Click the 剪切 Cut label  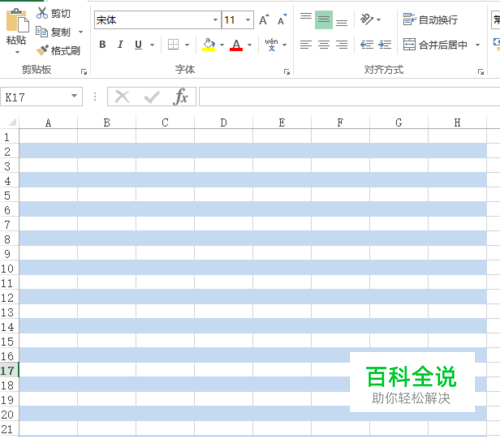61,14
